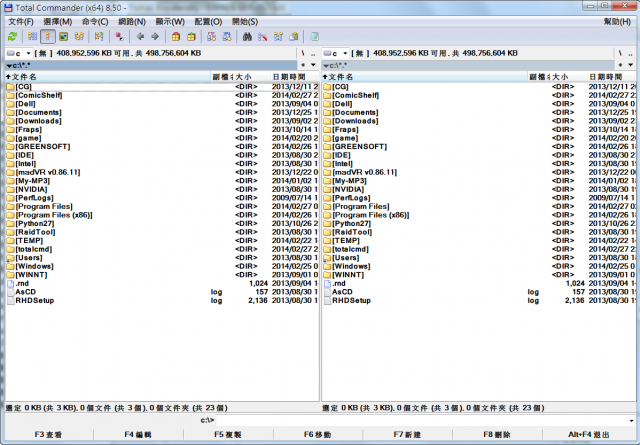Click the Pack files toolbar icon
The height and width of the screenshot is (445, 640).
[x=176, y=37]
